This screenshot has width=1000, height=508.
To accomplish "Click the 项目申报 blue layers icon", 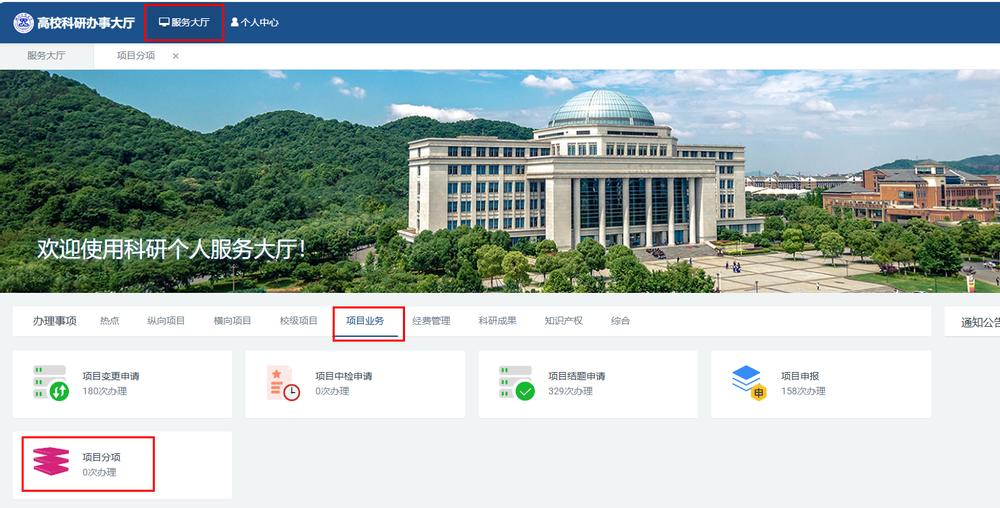I will click(749, 382).
